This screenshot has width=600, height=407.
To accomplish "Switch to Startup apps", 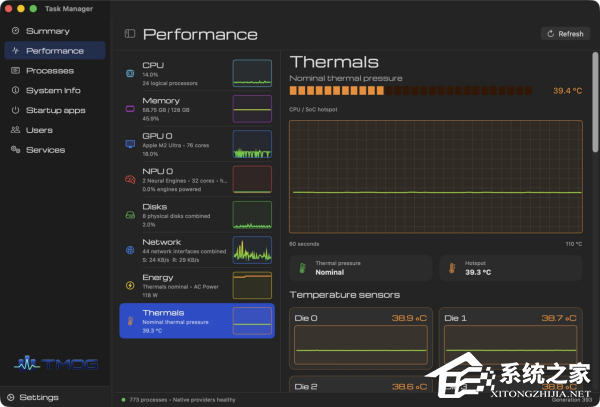I will coord(55,110).
